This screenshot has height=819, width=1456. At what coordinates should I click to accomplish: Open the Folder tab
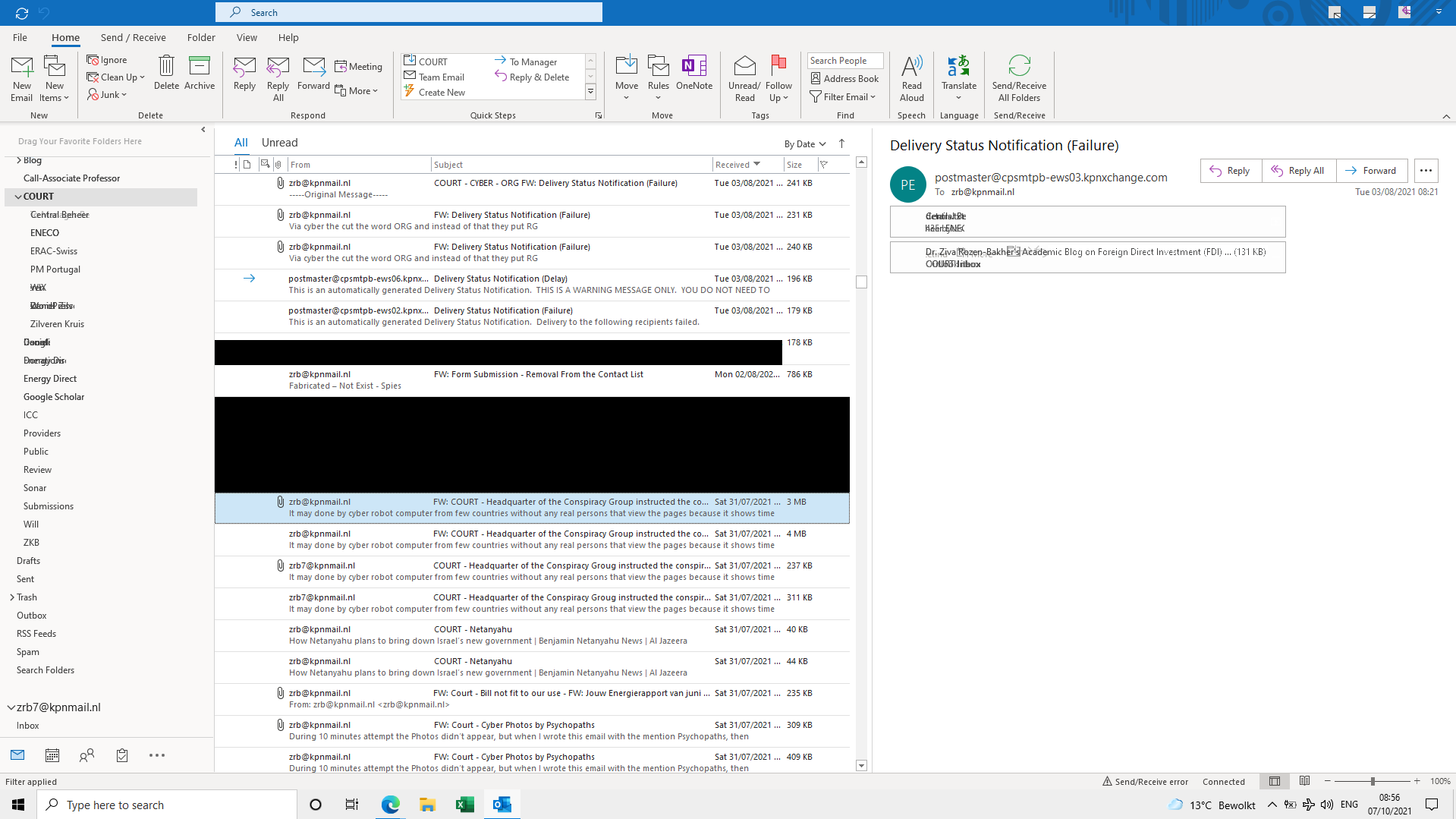click(x=201, y=37)
